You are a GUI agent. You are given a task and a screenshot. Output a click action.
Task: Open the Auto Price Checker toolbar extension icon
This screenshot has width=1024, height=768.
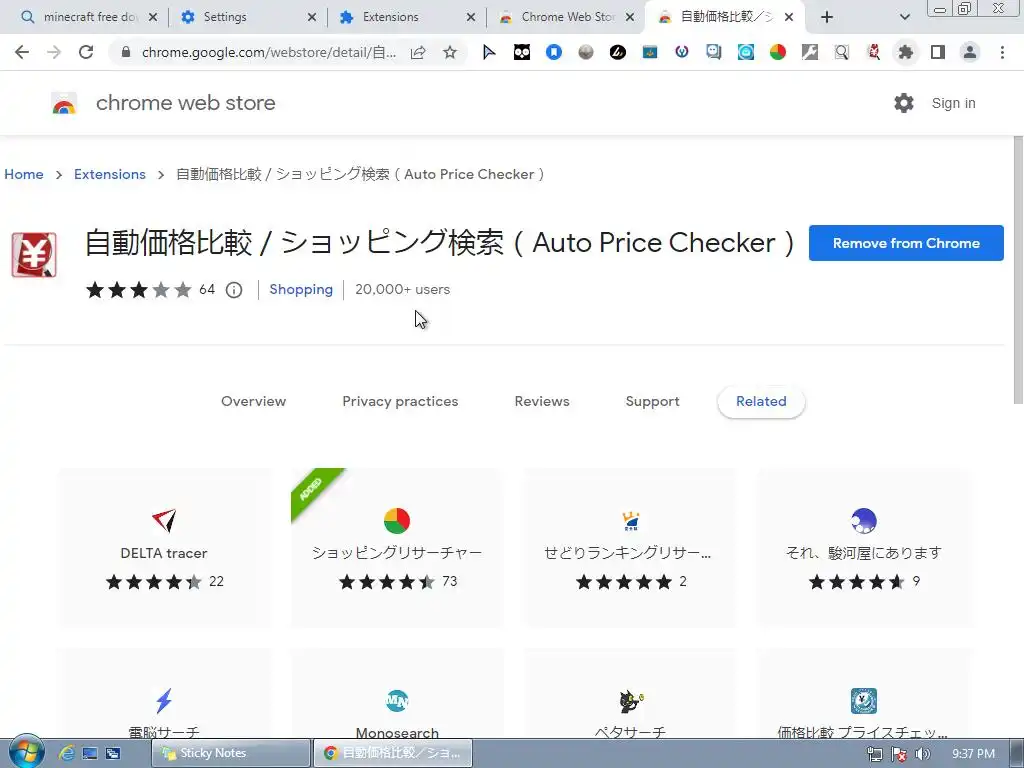(x=874, y=52)
